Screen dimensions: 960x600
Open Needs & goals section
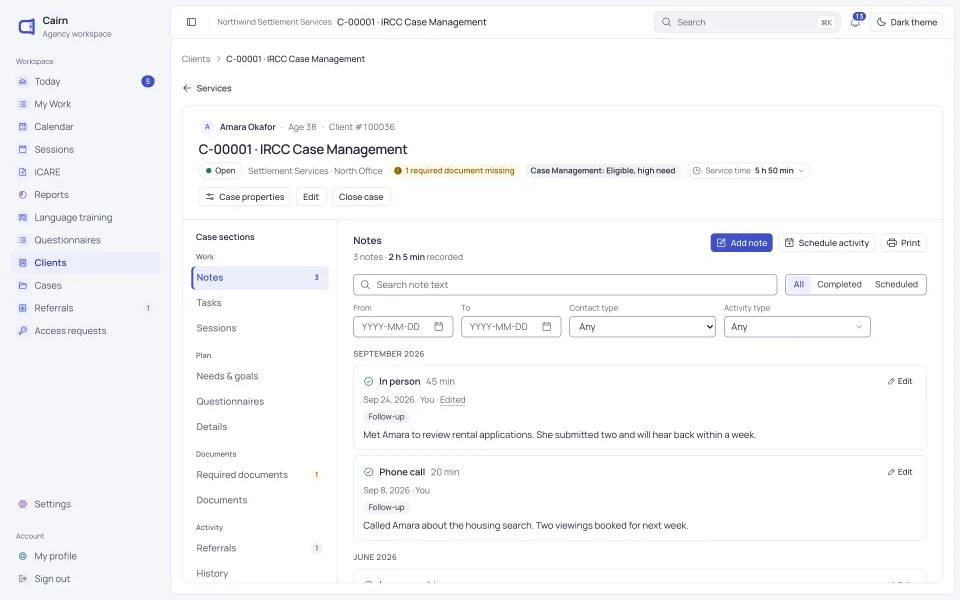click(x=260, y=376)
